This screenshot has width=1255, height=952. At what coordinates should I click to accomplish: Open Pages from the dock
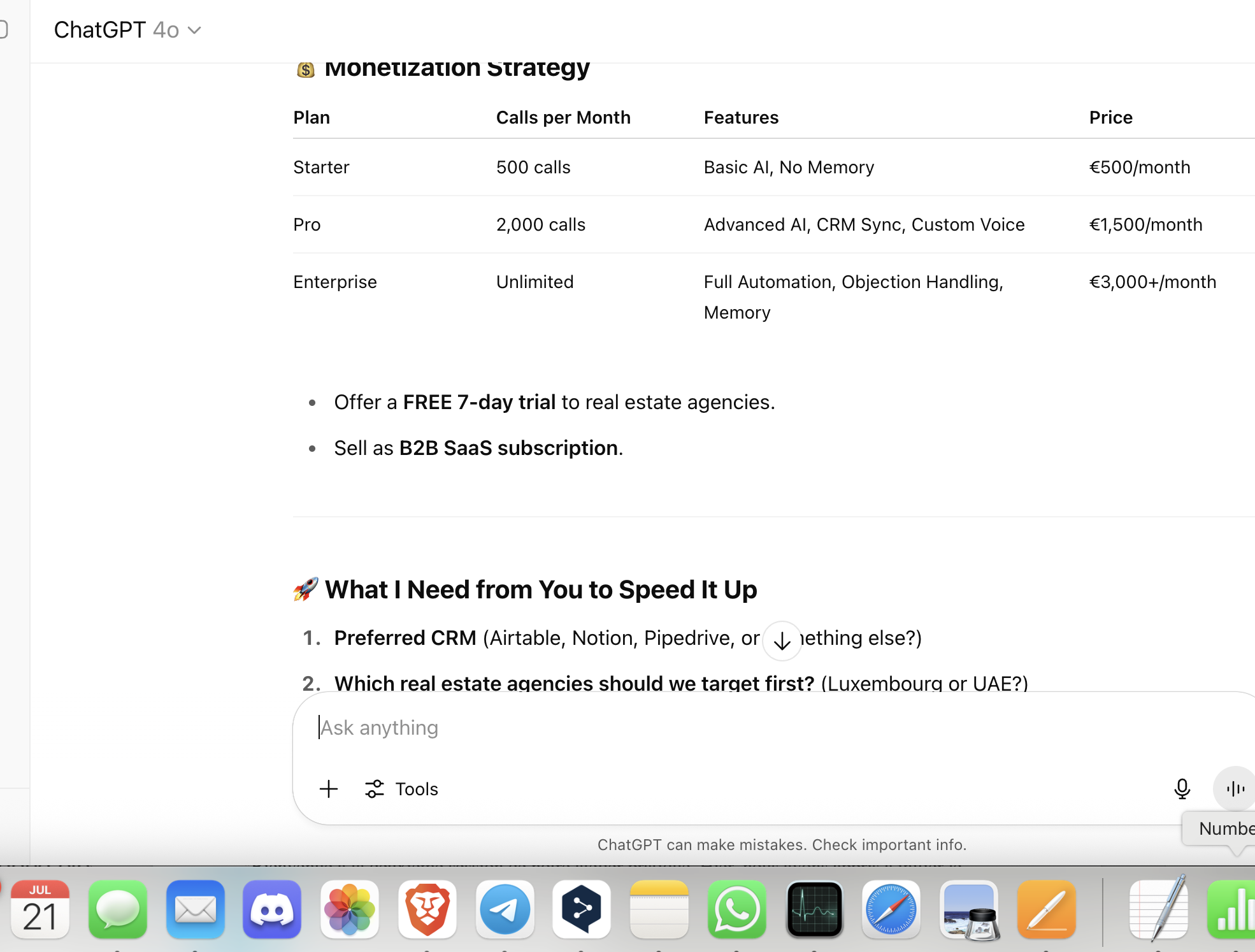[1047, 909]
